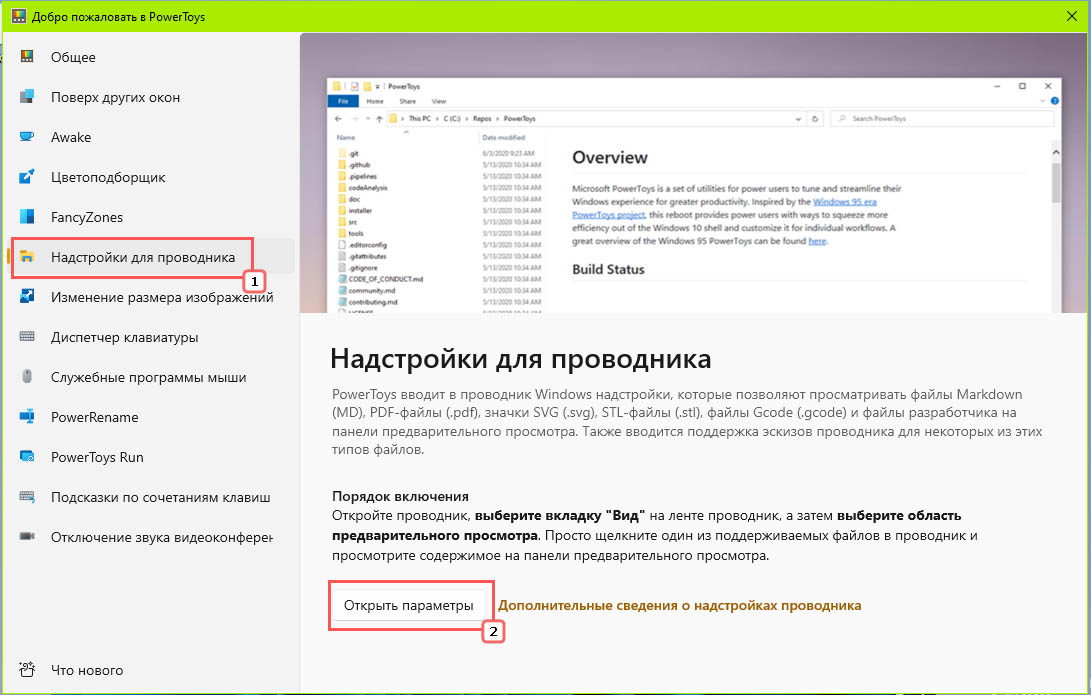Go to Надстройки для проводника in the sidebar
The width and height of the screenshot is (1091, 695).
(150, 257)
